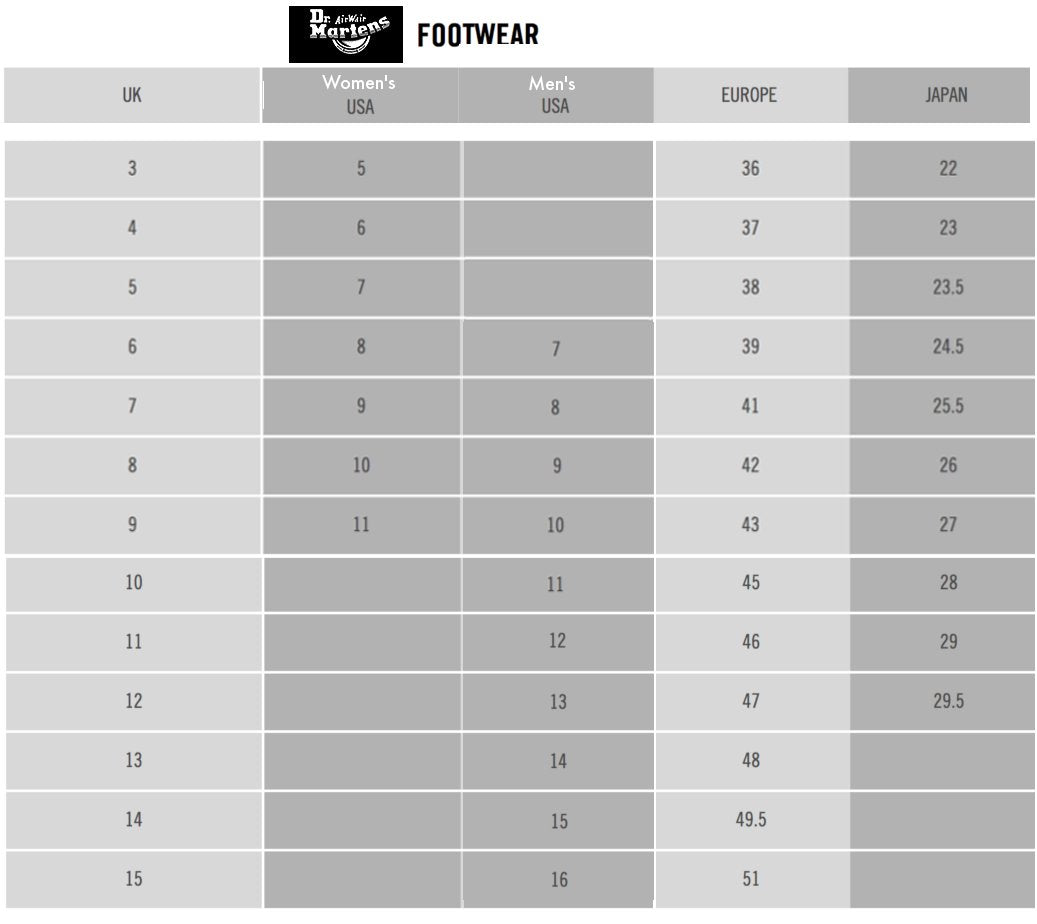Click the FOOTWEAR heading text
This screenshot has width=1037, height=924.
tap(478, 36)
